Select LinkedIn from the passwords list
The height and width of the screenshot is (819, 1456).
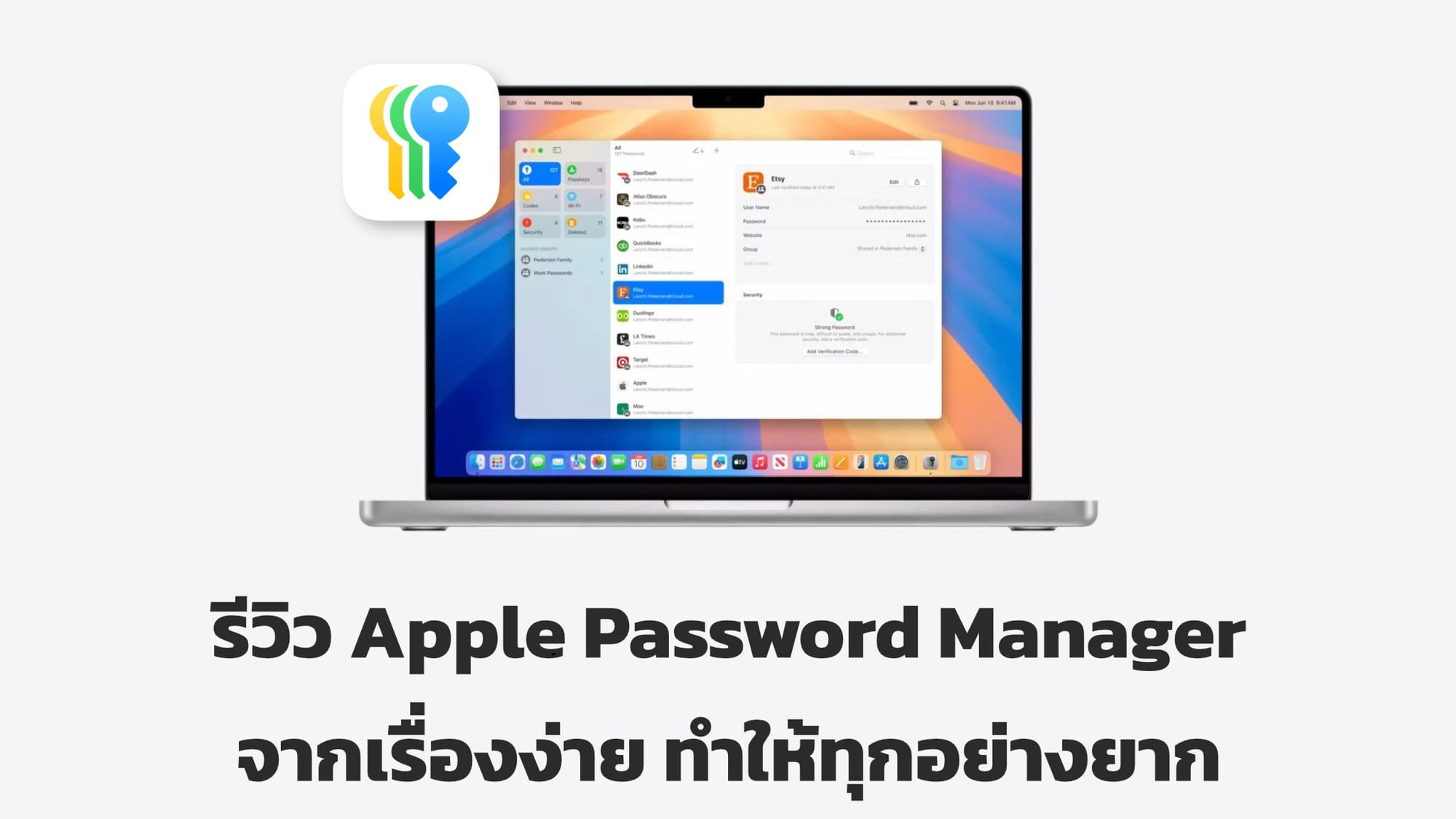[x=664, y=269]
